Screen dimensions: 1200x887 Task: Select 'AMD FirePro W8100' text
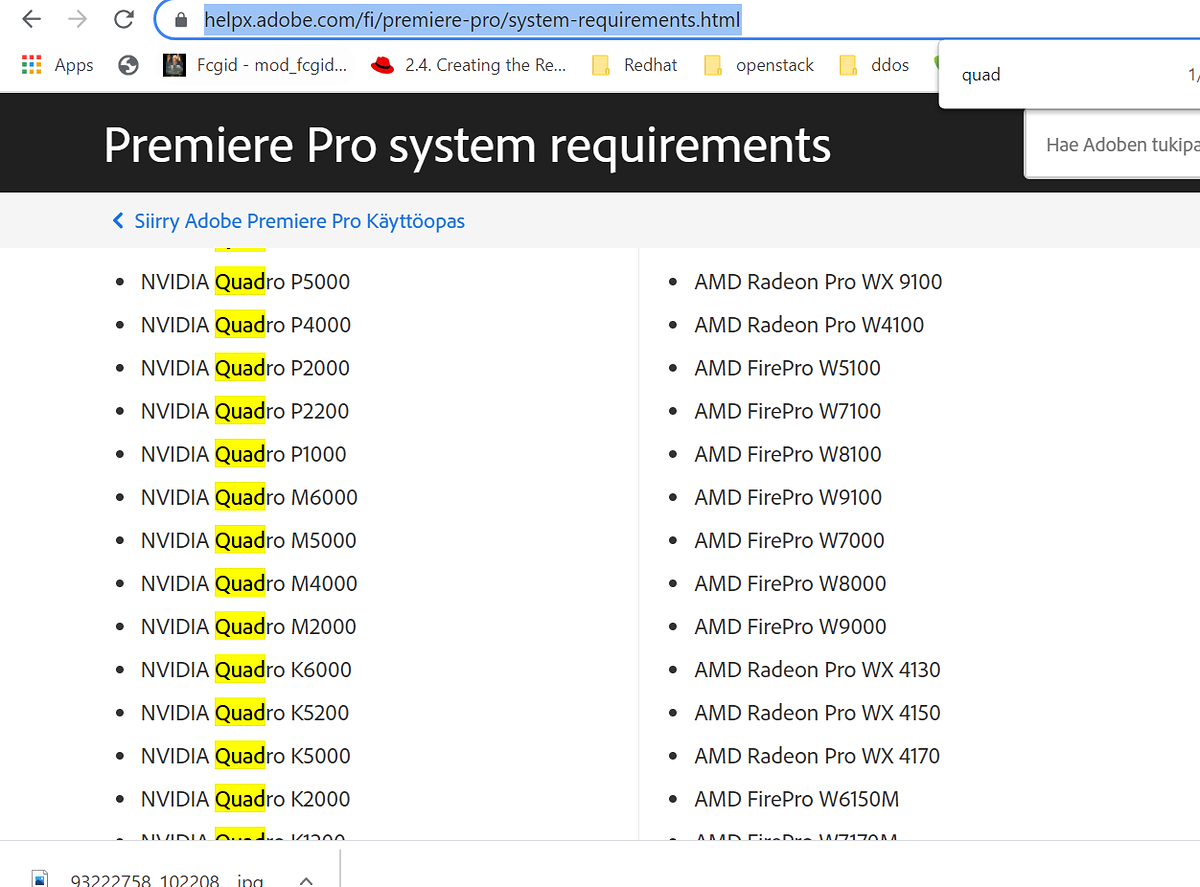point(788,454)
